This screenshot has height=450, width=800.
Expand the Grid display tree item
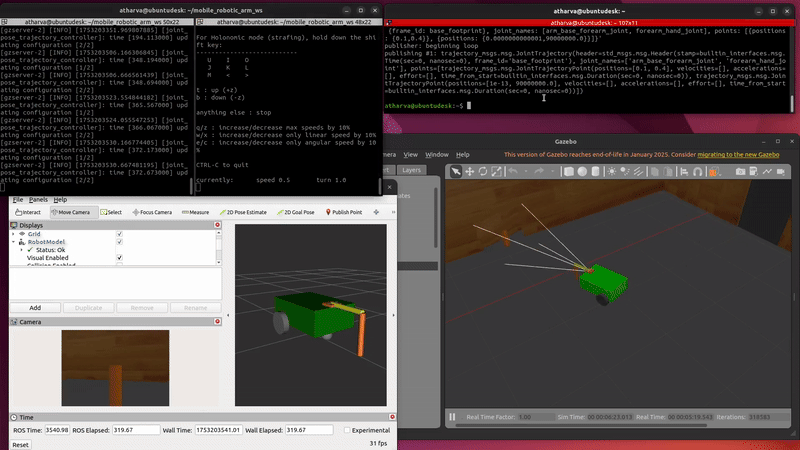coord(13,234)
